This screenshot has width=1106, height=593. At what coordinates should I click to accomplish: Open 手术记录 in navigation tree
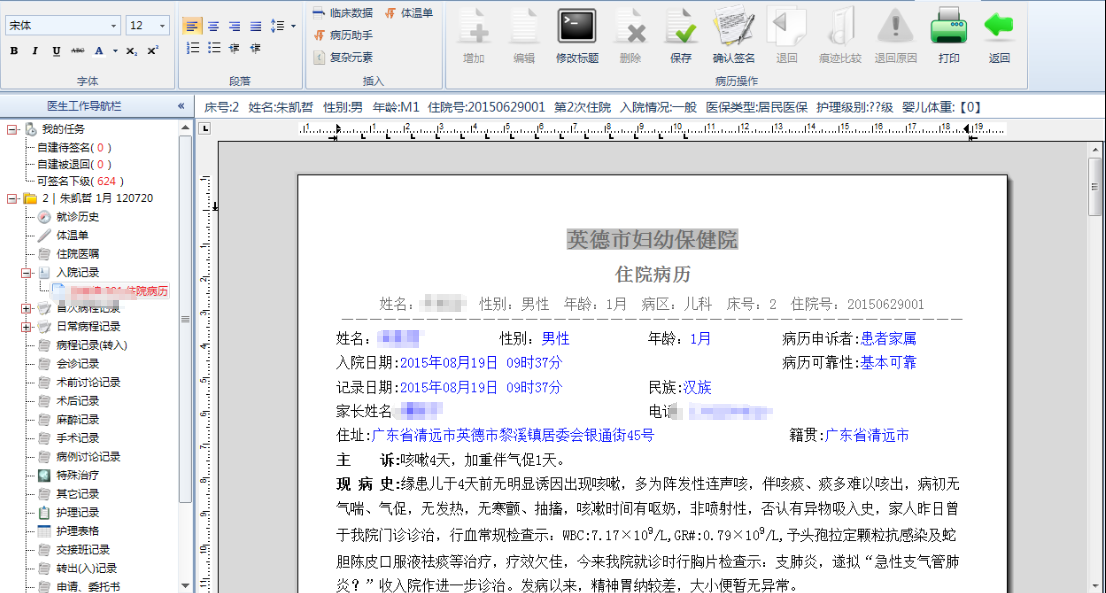click(77, 438)
